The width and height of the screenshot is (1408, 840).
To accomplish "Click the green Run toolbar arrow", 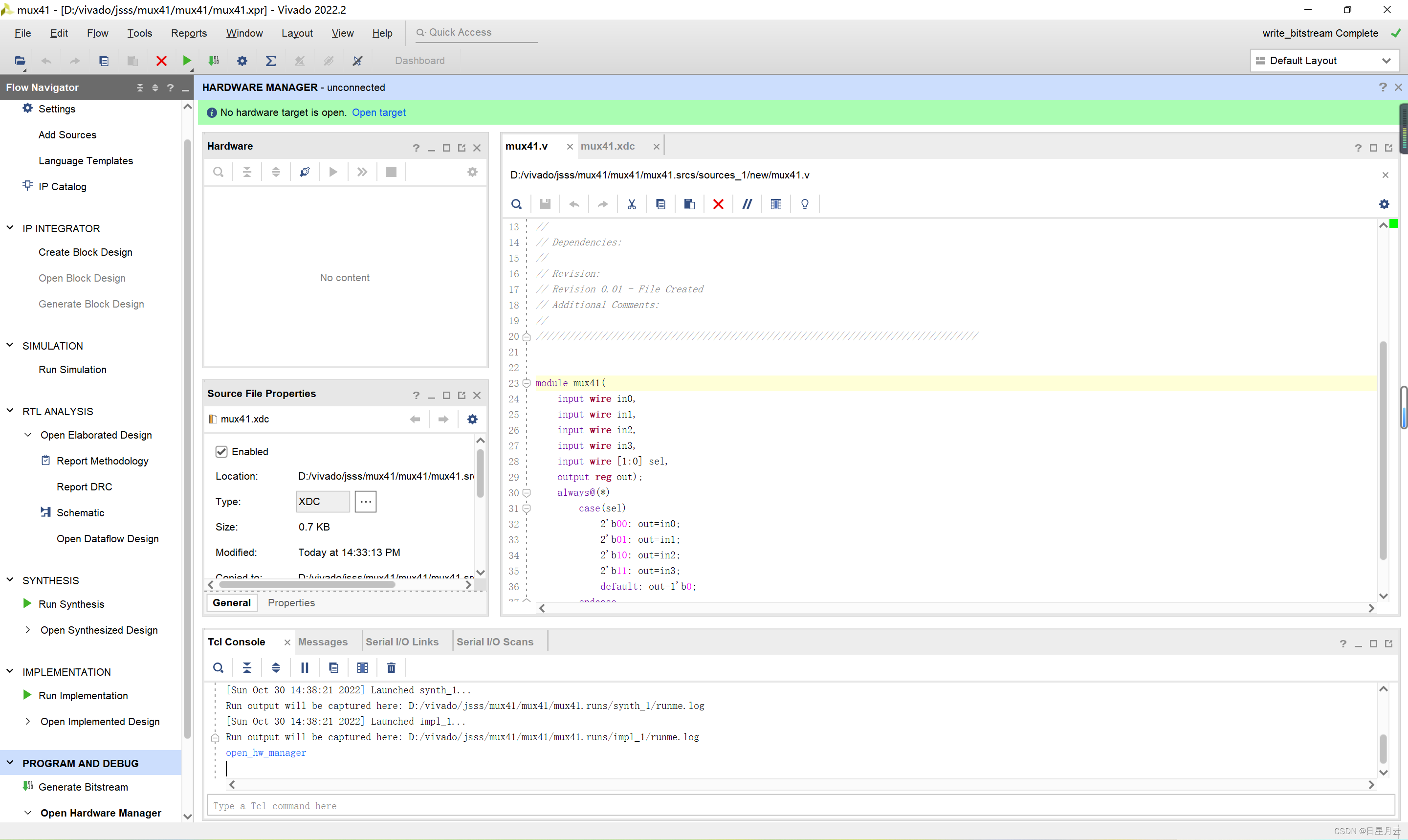I will point(187,61).
